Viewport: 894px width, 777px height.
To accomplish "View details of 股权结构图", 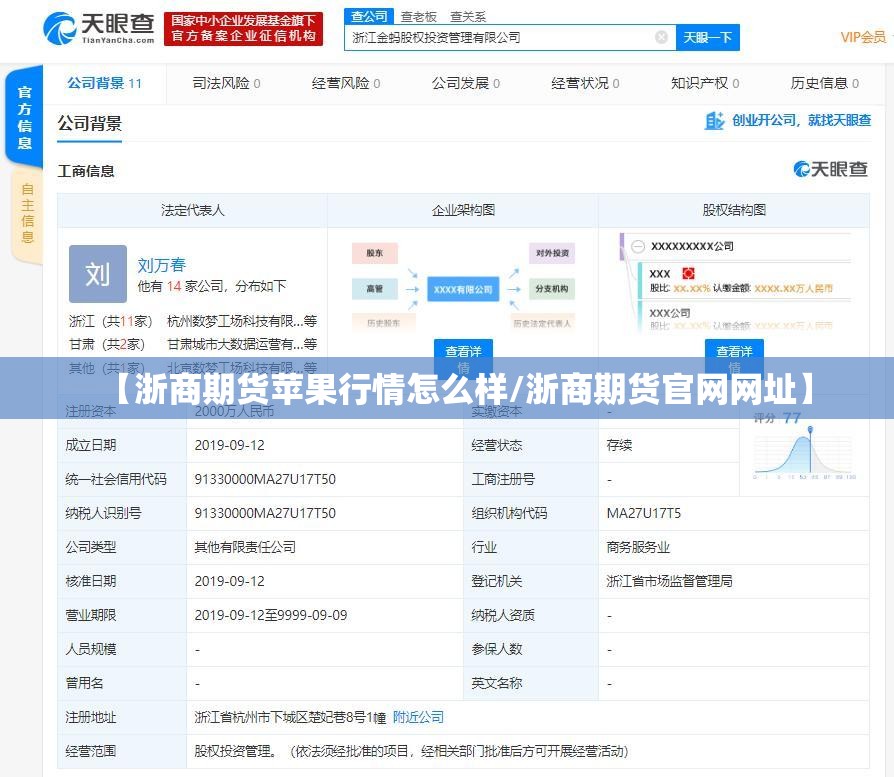I will (734, 358).
